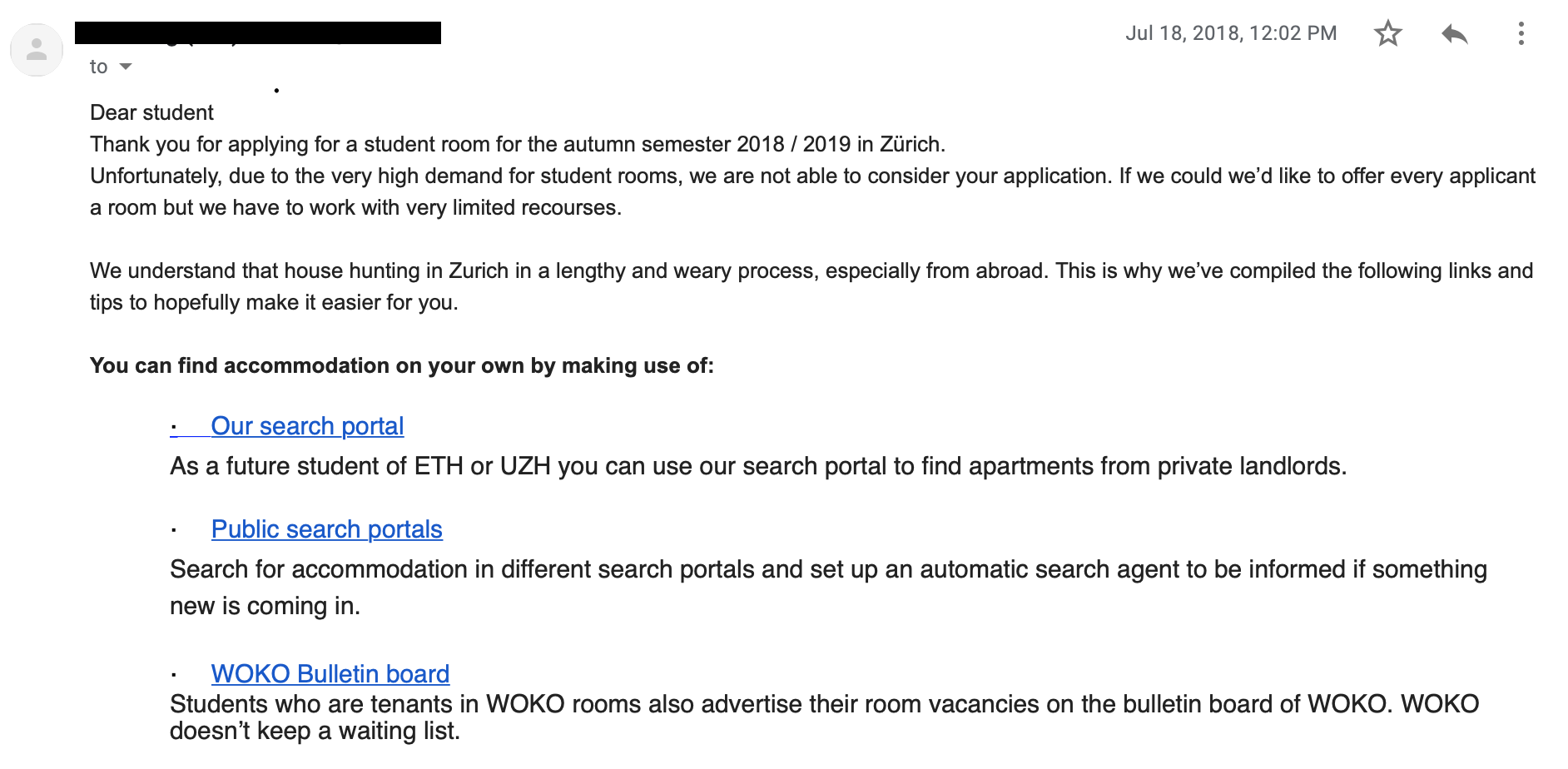Open the three-dot more options menu

coord(1521,33)
